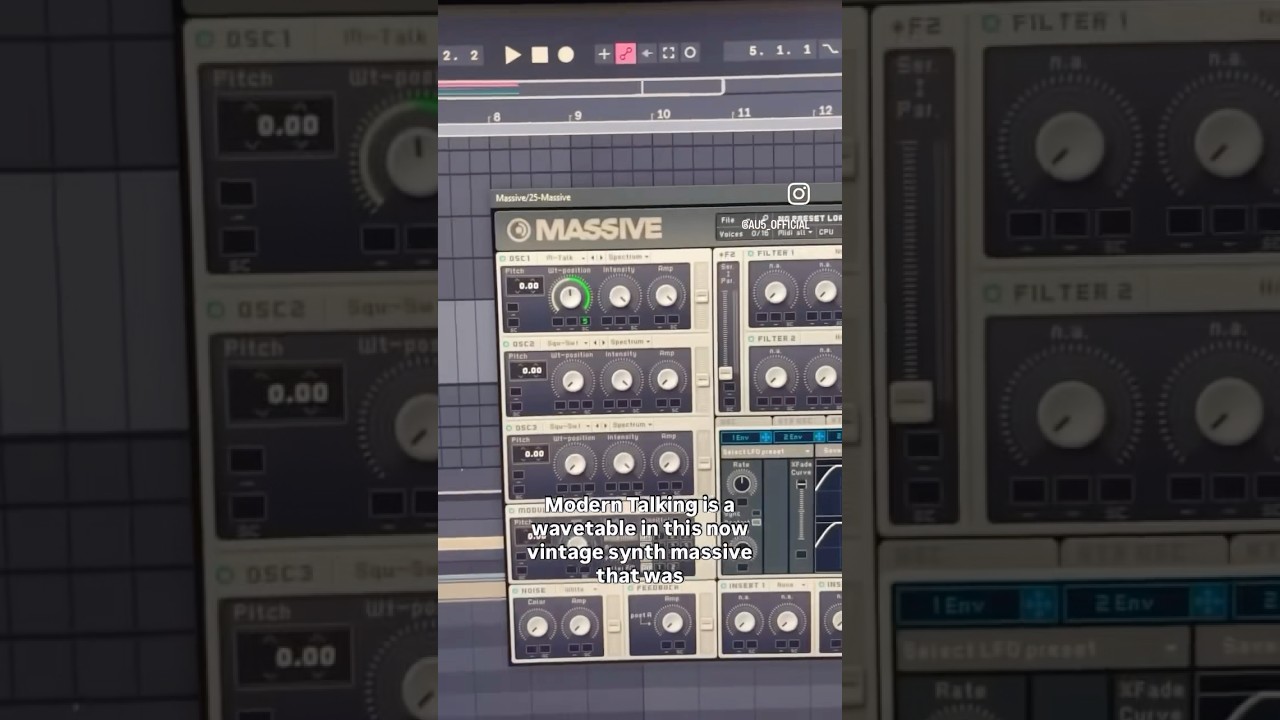Viewport: 1280px width, 720px height.
Task: Open the OSC1 M-Talk wavetable dropdown
Action: point(565,258)
